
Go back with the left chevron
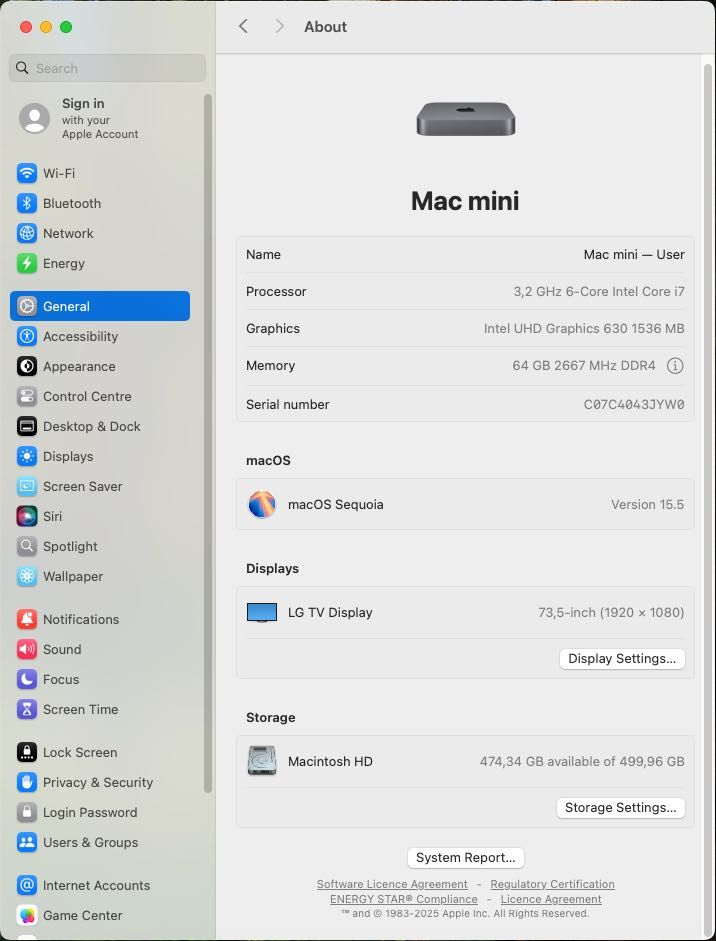tap(243, 26)
